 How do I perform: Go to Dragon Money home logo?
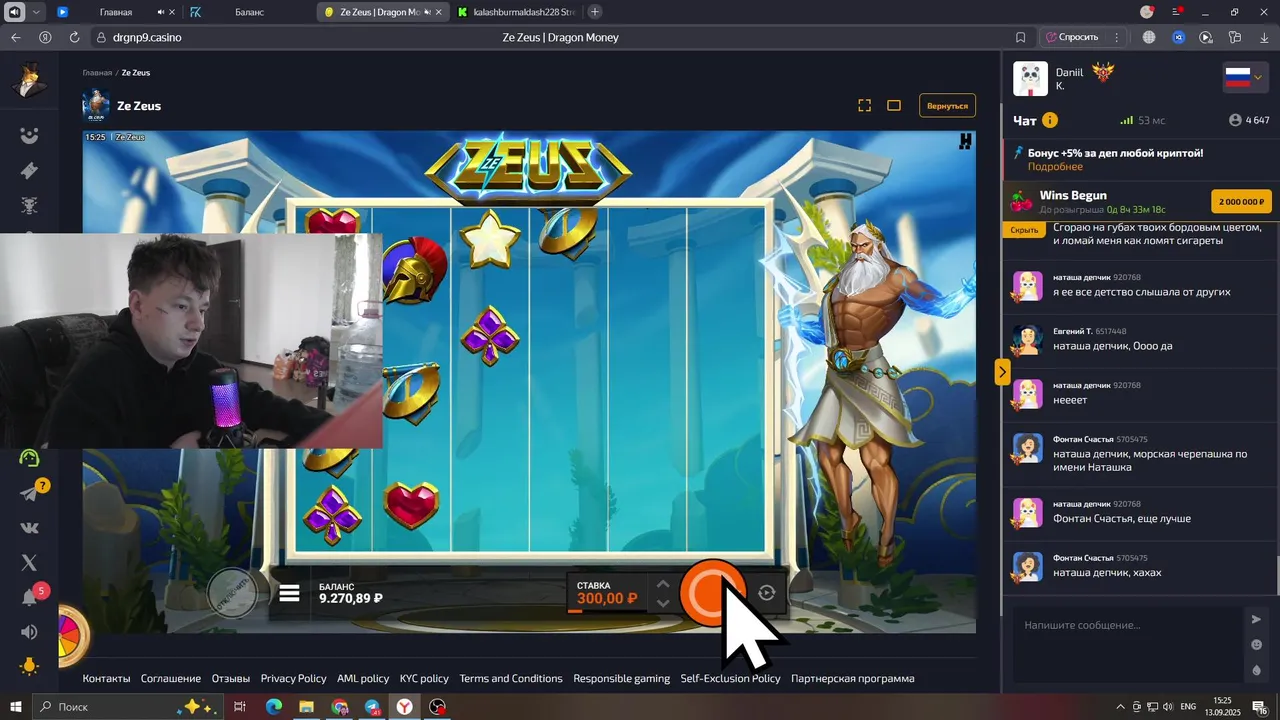[x=29, y=80]
